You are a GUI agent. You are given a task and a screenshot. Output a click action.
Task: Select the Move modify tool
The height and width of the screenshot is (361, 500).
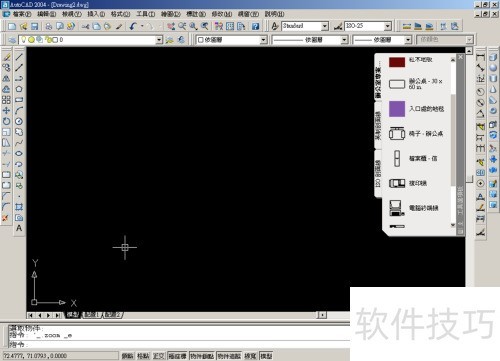pyautogui.click(x=6, y=110)
